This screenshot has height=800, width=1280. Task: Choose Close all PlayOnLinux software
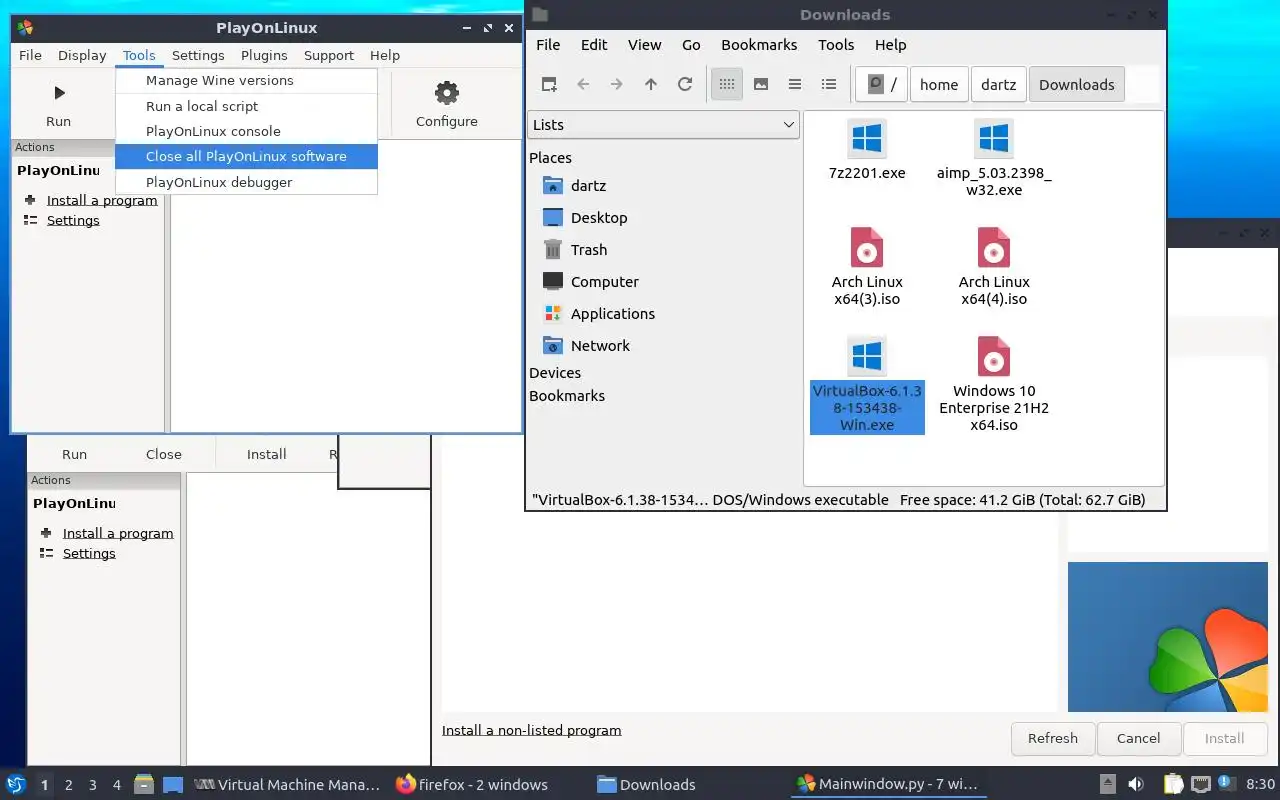[246, 157]
